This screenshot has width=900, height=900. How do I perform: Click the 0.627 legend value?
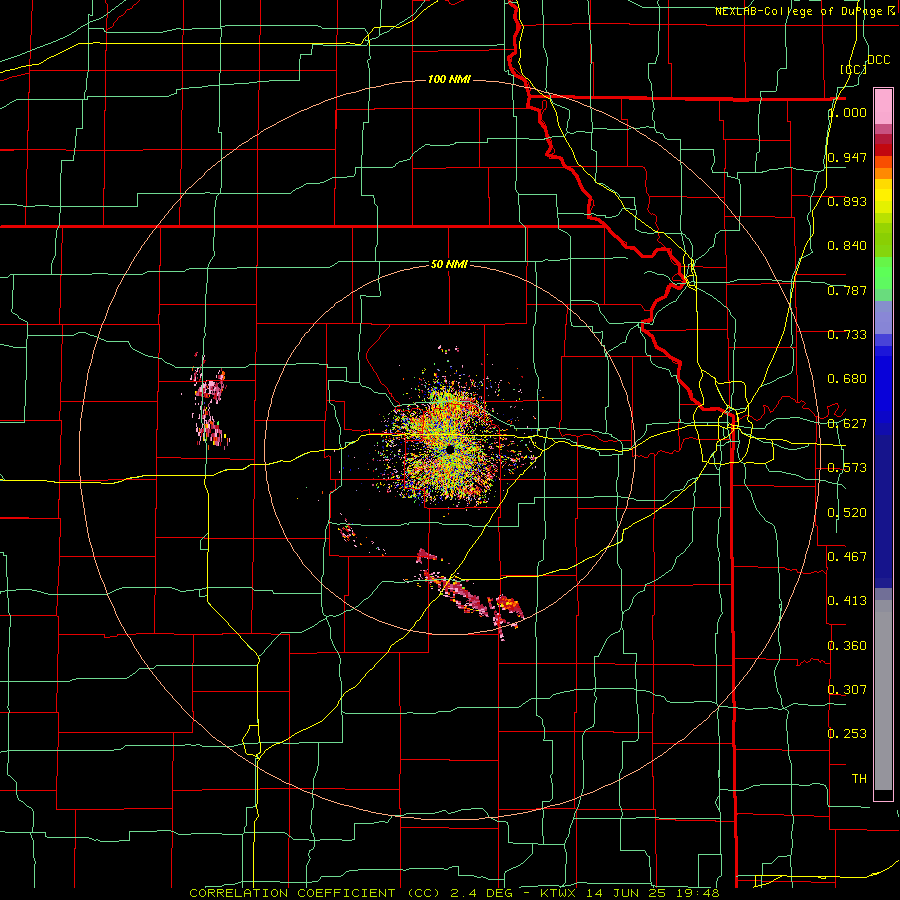coord(847,424)
